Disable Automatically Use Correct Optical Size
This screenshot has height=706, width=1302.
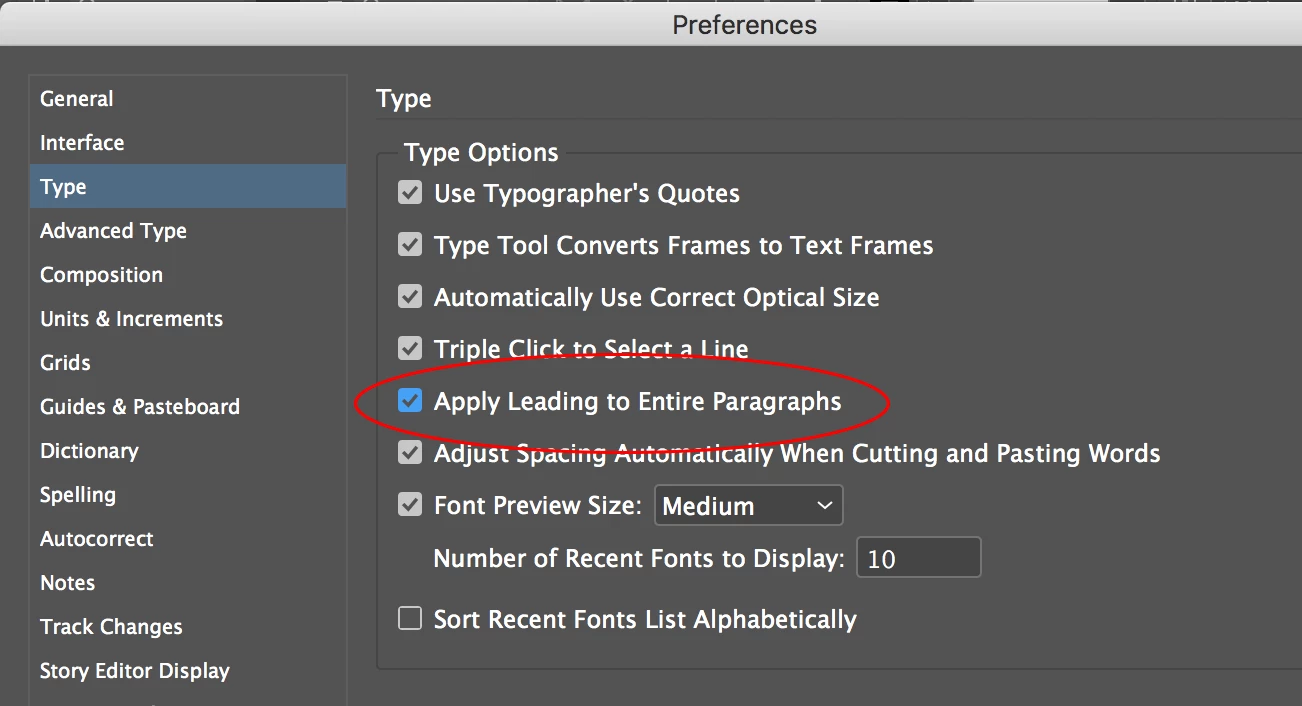pos(410,297)
